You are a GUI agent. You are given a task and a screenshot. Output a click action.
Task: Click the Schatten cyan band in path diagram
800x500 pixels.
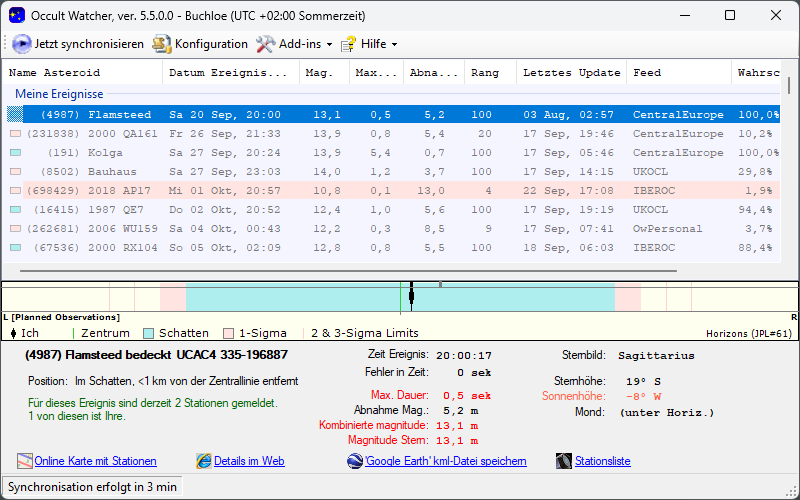pos(300,298)
